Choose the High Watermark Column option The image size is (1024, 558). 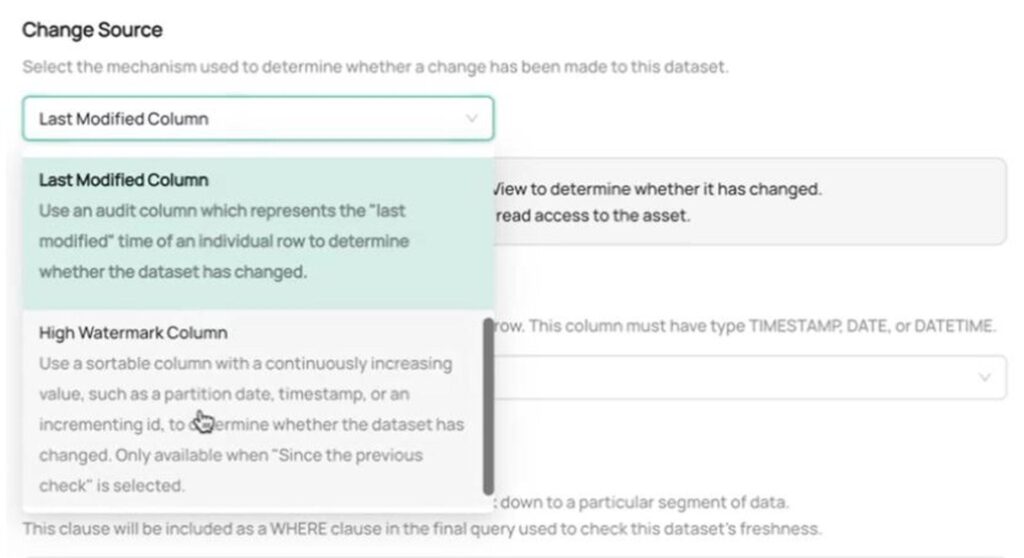click(x=134, y=333)
